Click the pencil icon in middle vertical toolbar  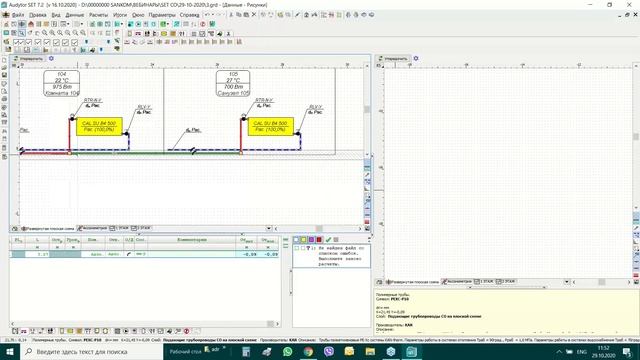pos(367,175)
